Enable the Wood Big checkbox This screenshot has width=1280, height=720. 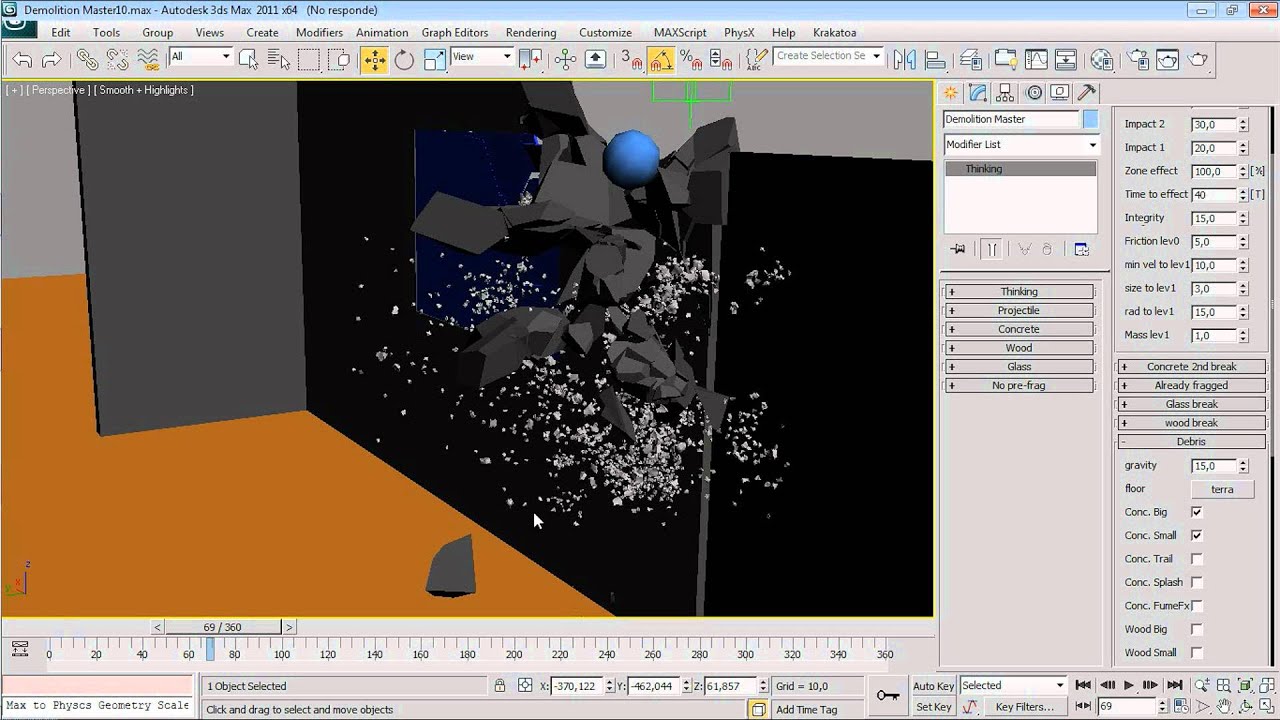point(1196,629)
